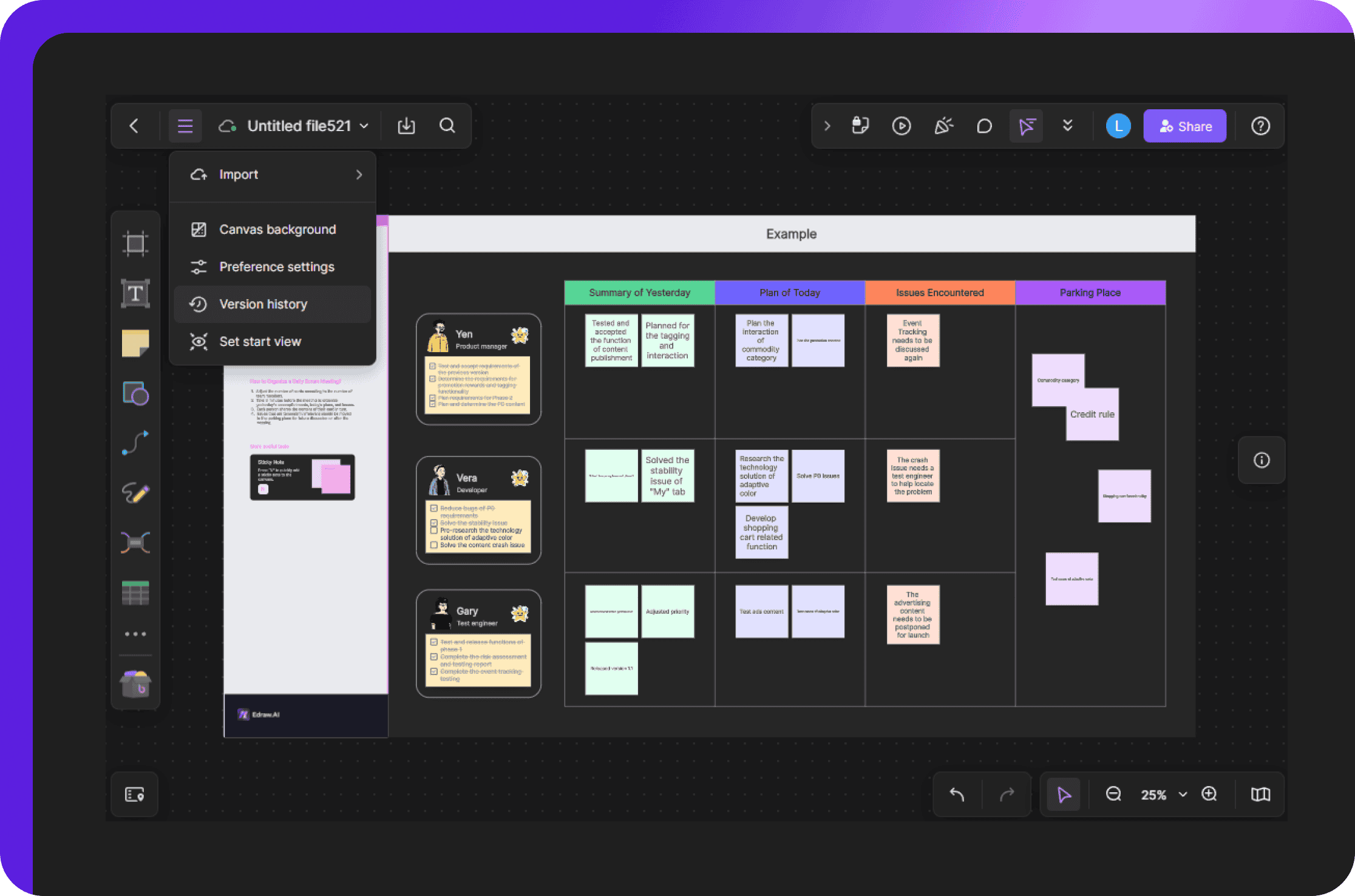This screenshot has width=1355, height=896.
Task: Select Canvas background menu item
Action: (273, 229)
